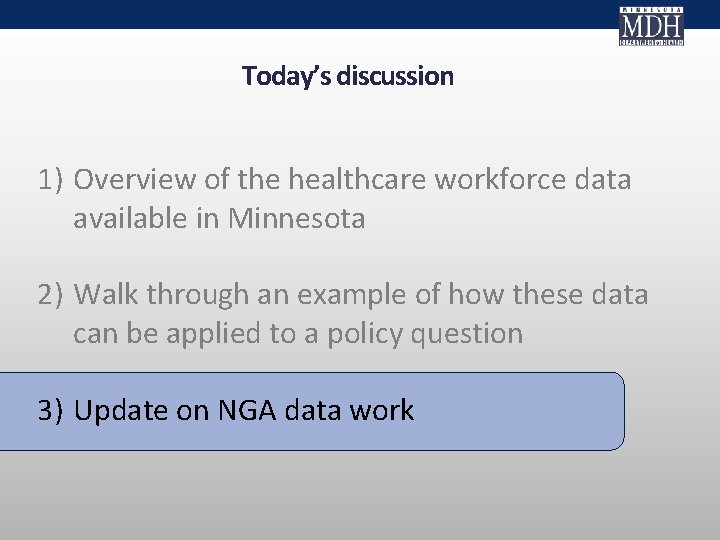This screenshot has height=540, width=720.
Task: Click the "3)" list number
Action: pos(51,410)
